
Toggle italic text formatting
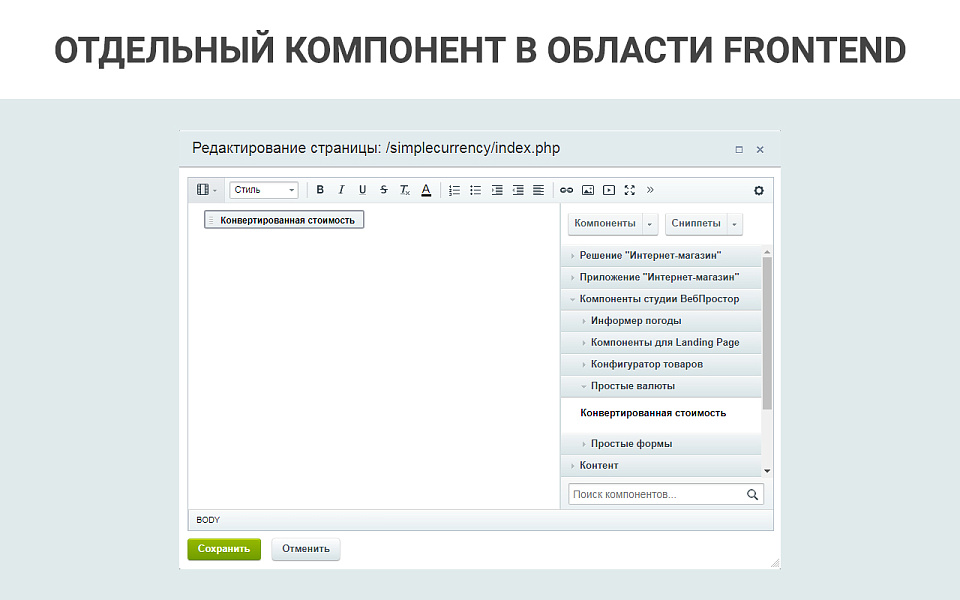tap(341, 190)
